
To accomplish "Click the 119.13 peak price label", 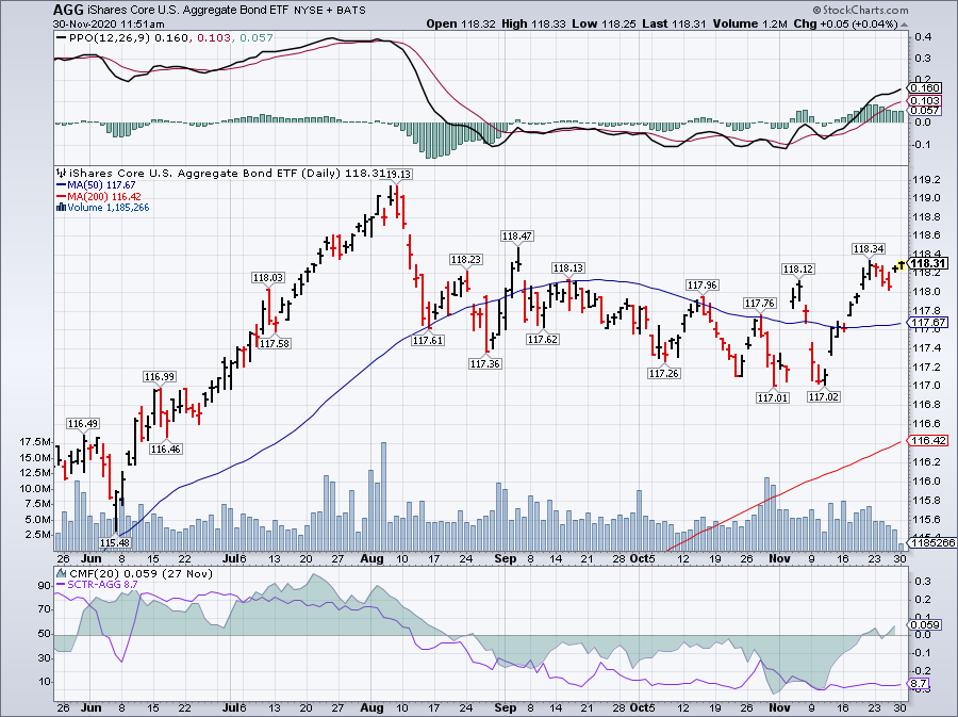I will click(x=396, y=174).
